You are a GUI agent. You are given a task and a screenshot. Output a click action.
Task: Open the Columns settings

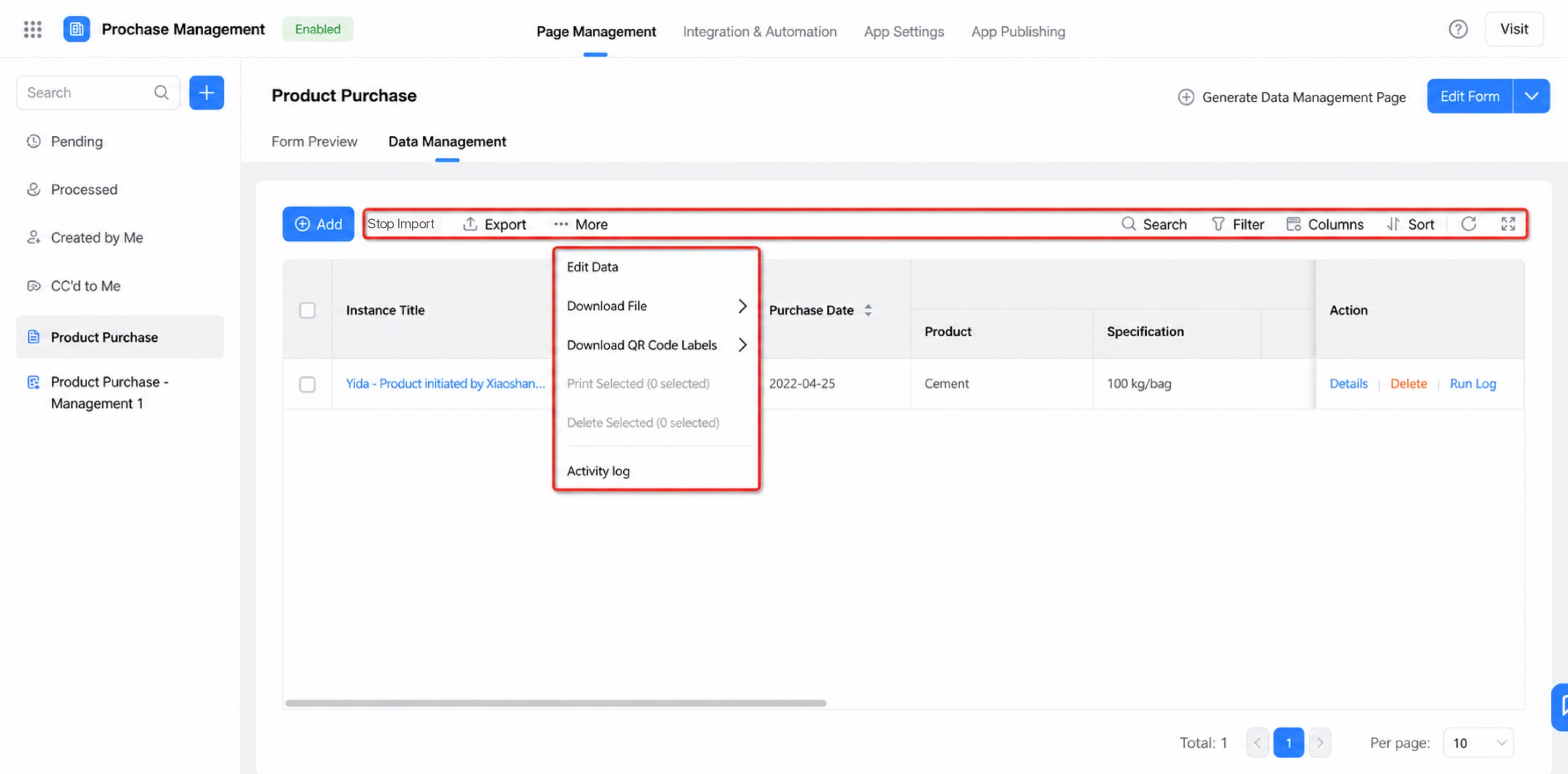(x=1324, y=224)
